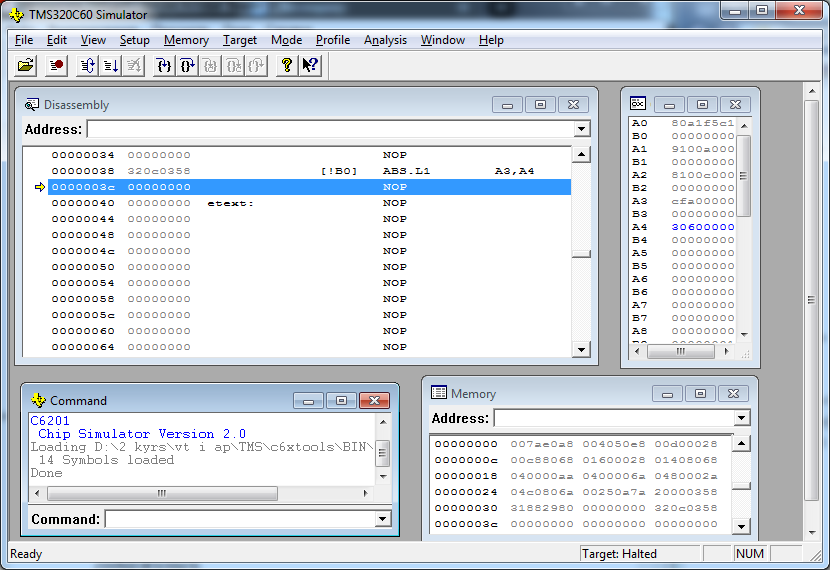The image size is (830, 570).
Task: Click the looping arrow toolbar icon
Action: [x=87, y=66]
